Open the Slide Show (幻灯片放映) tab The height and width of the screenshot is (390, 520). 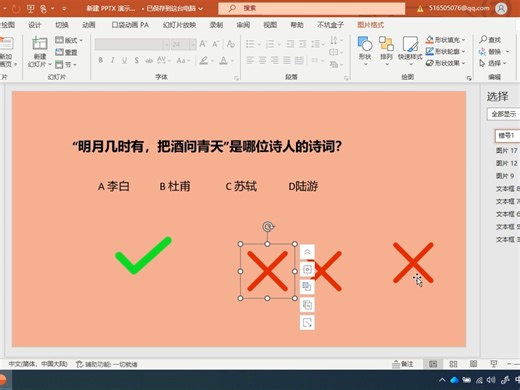click(x=179, y=25)
